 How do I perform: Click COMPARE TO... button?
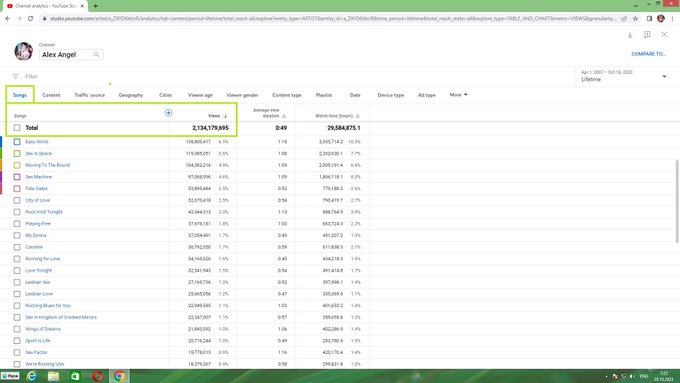[x=648, y=54]
